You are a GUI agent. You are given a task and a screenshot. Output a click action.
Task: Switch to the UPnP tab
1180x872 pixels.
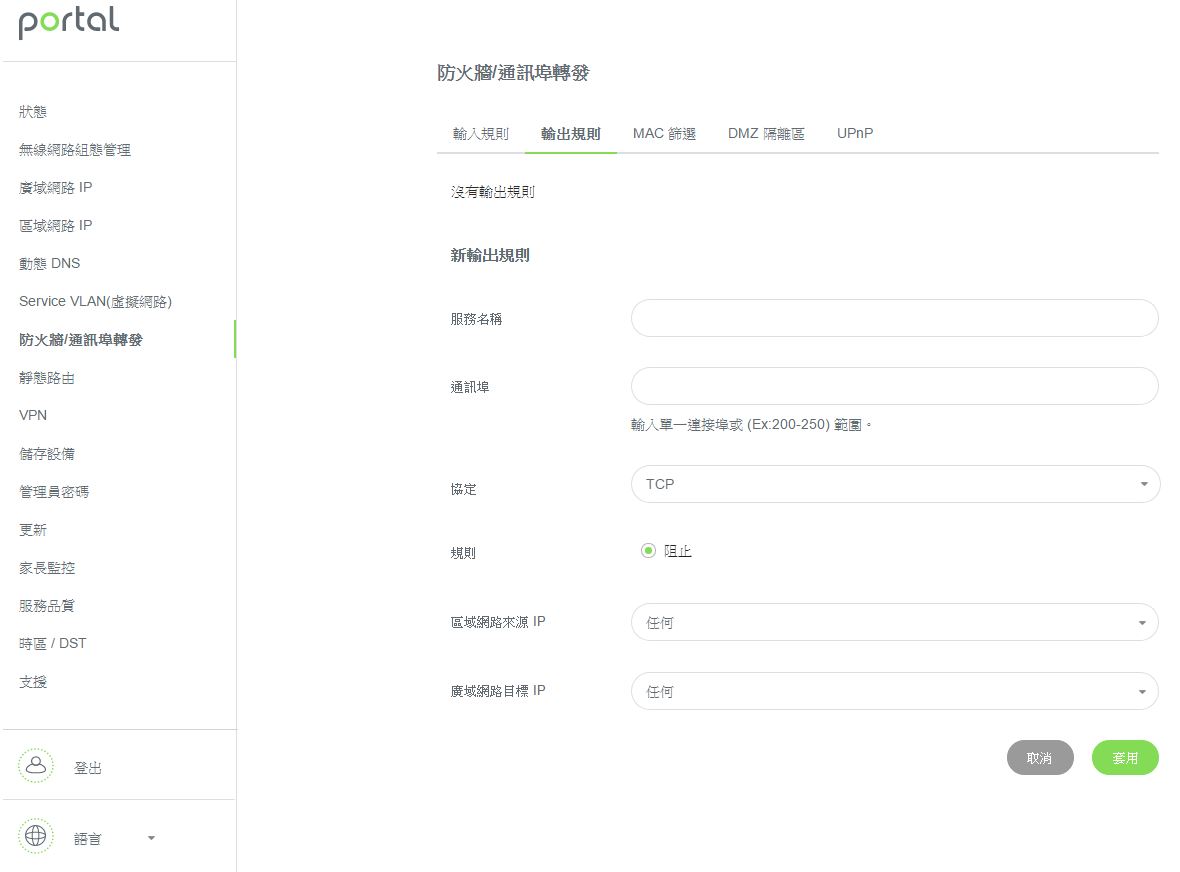(x=855, y=133)
